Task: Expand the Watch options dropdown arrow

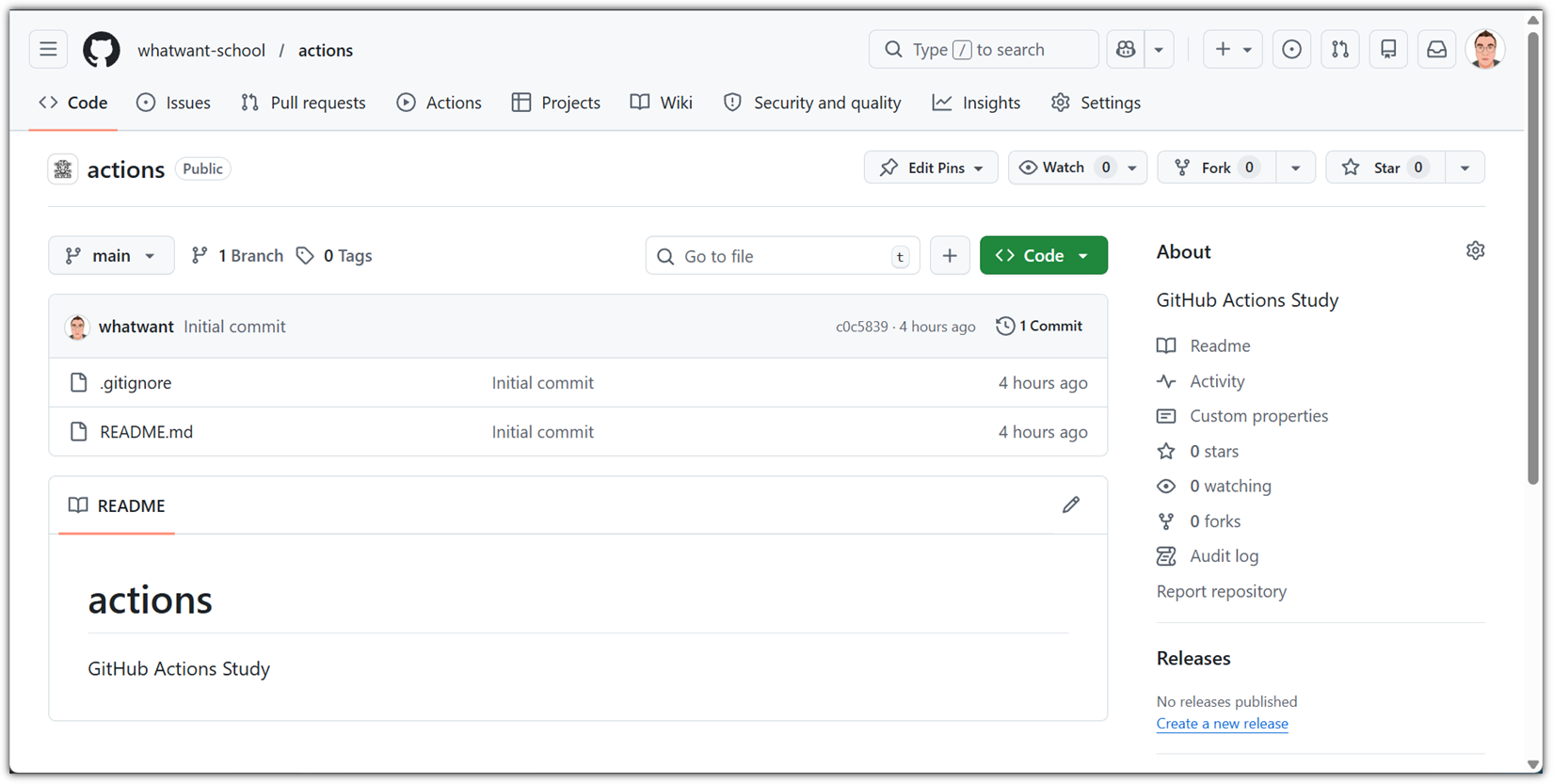Action: tap(1132, 168)
